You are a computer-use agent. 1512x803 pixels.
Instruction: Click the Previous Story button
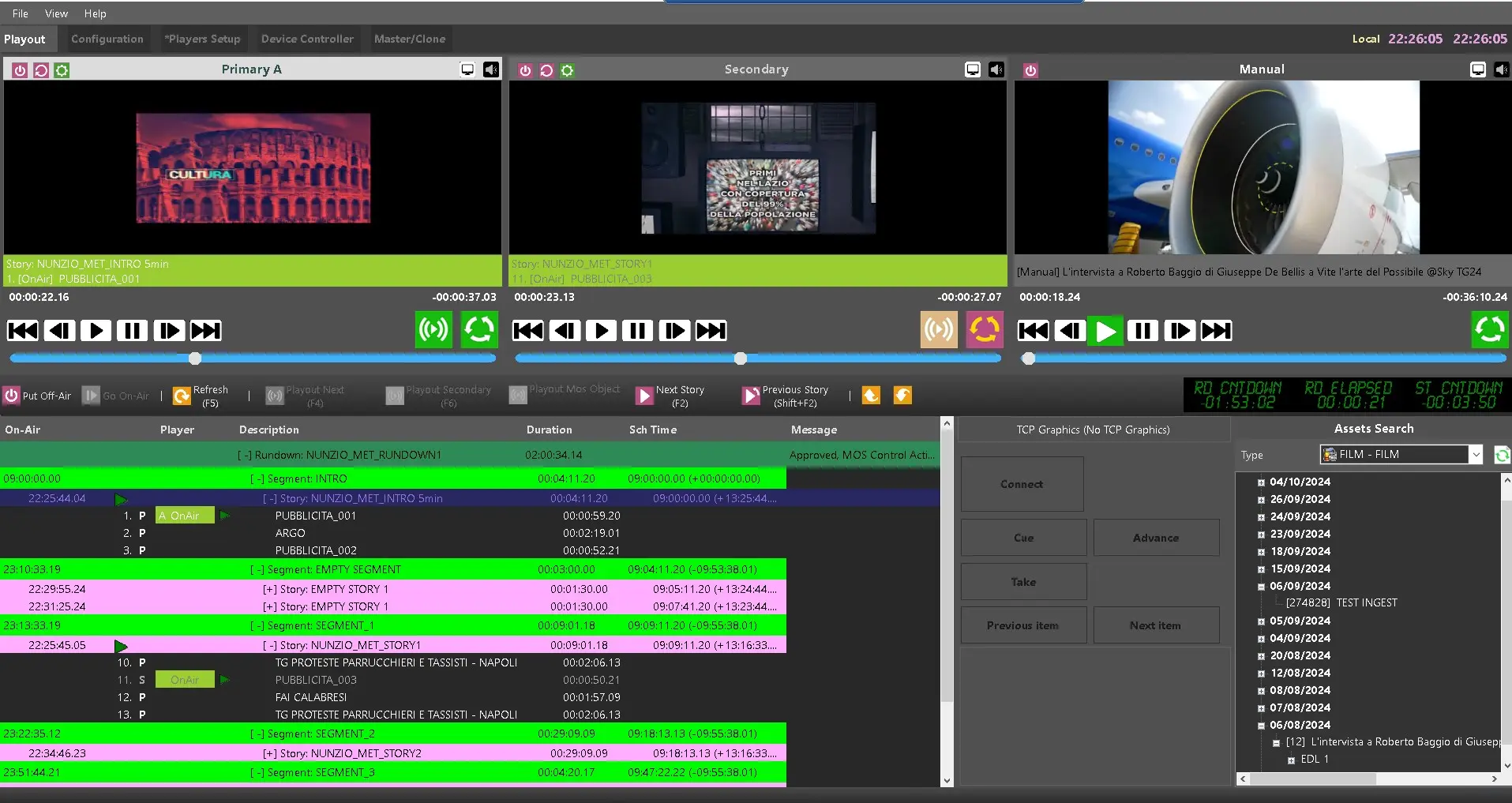(751, 396)
